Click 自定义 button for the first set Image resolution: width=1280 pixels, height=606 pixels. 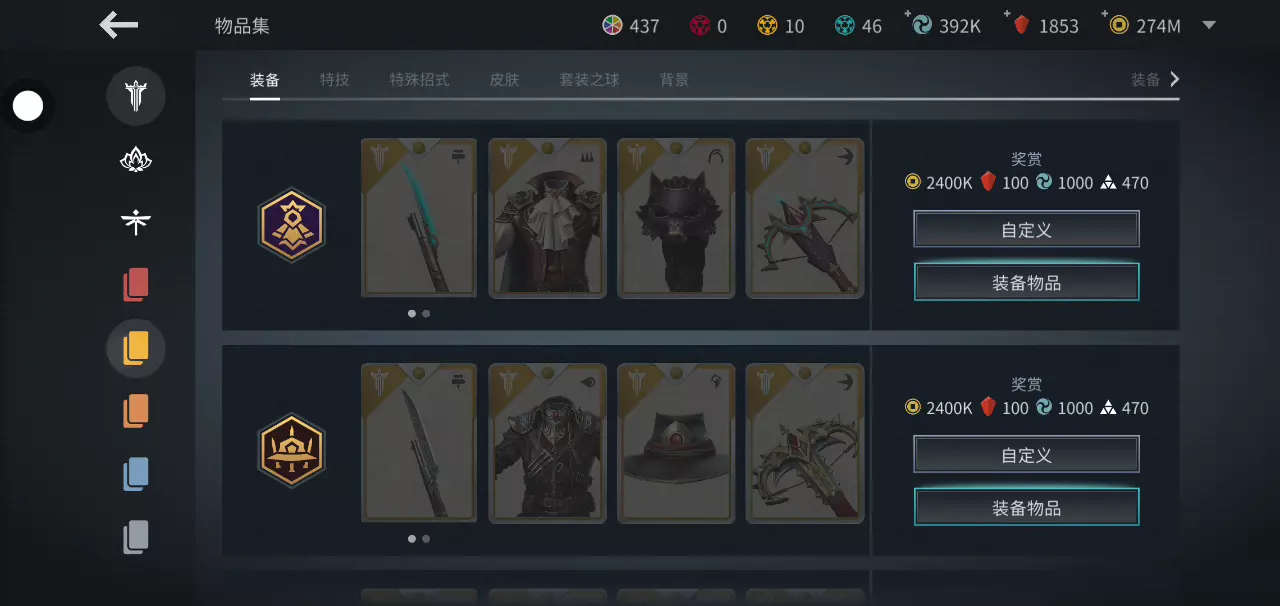coord(1026,230)
